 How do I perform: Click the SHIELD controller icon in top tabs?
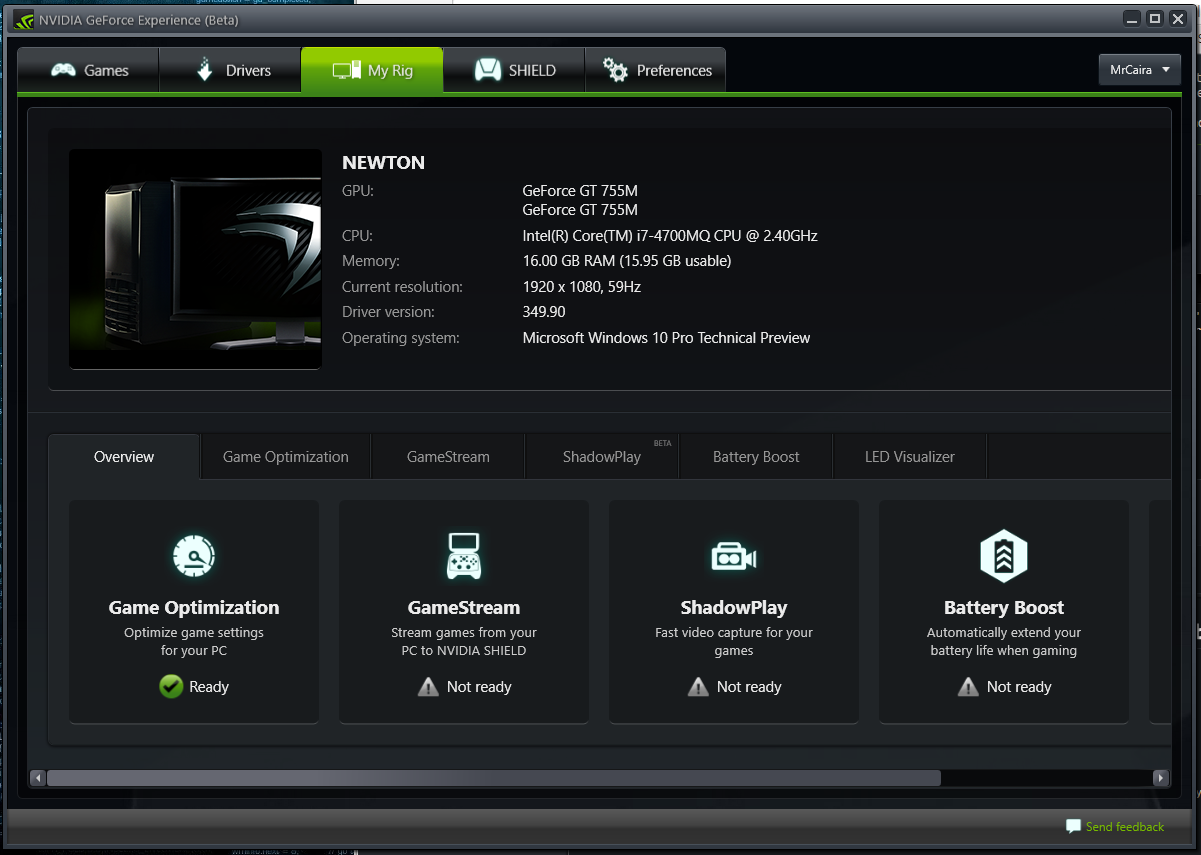click(487, 70)
